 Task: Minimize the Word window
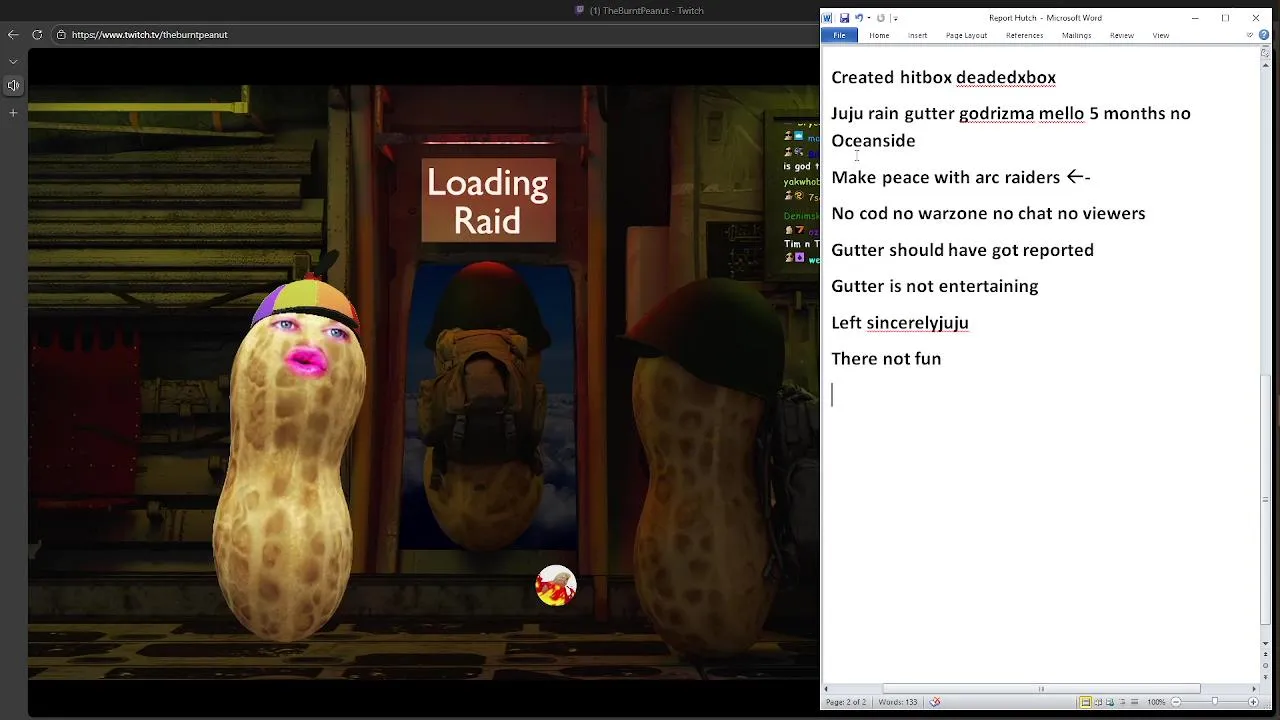(x=1195, y=18)
